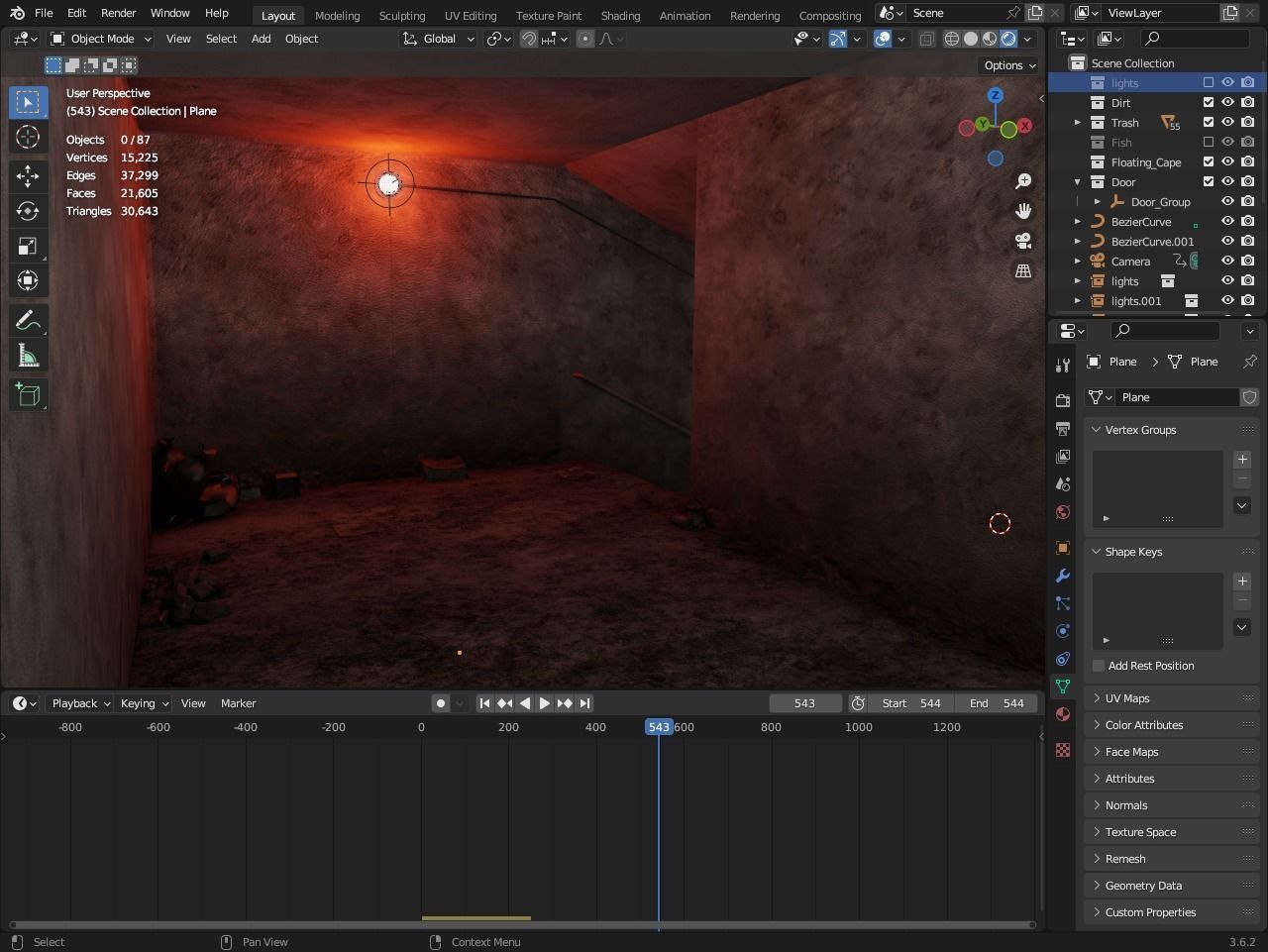Switch to the Shading workspace tab
The width and height of the screenshot is (1268, 952).
(620, 15)
